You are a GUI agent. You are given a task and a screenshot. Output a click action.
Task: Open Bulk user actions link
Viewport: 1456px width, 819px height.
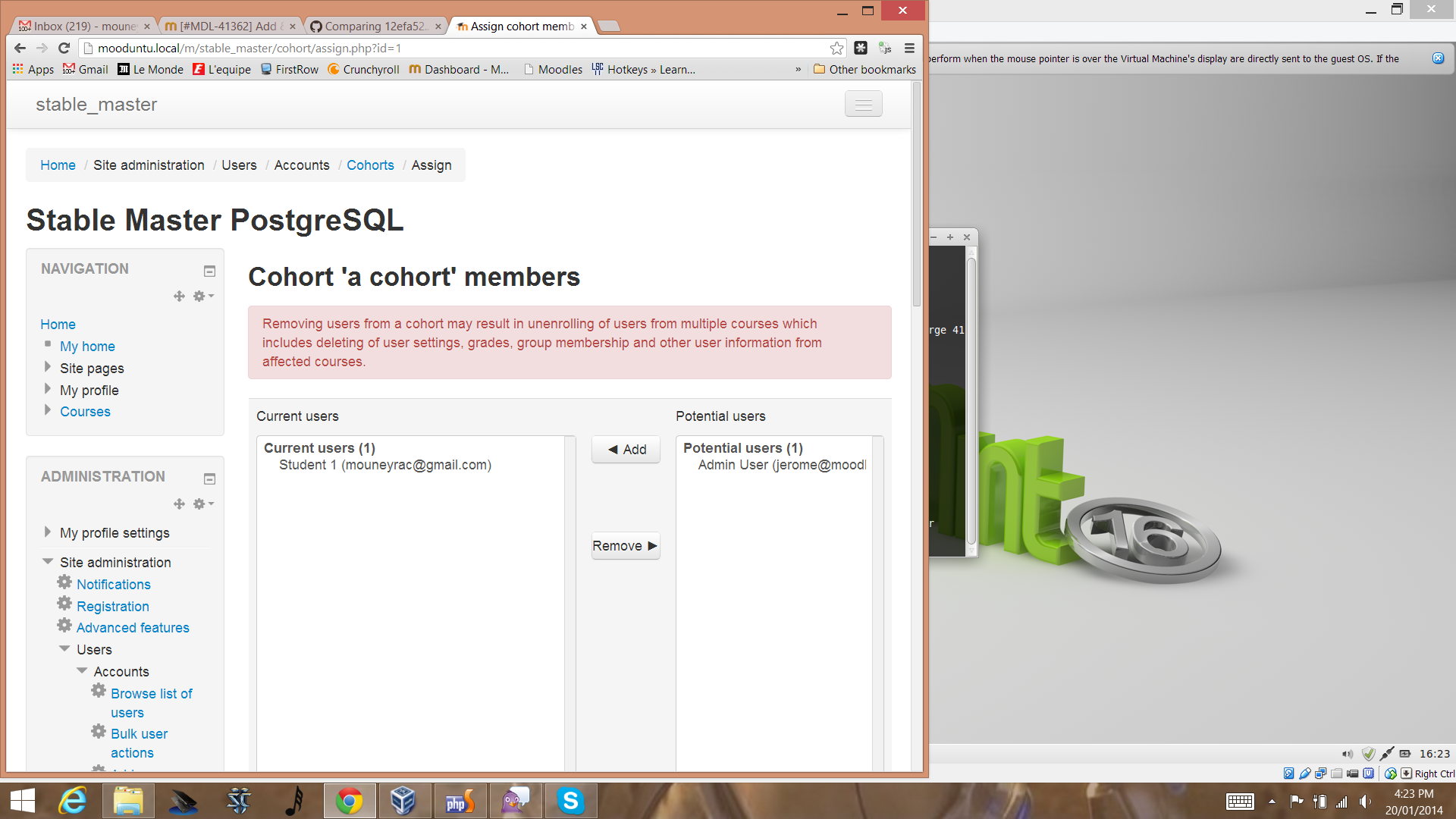pos(140,743)
